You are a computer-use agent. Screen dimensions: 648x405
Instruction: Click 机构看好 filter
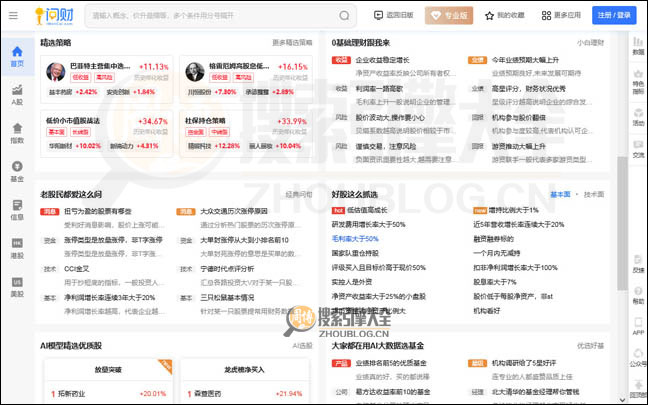click(486, 311)
